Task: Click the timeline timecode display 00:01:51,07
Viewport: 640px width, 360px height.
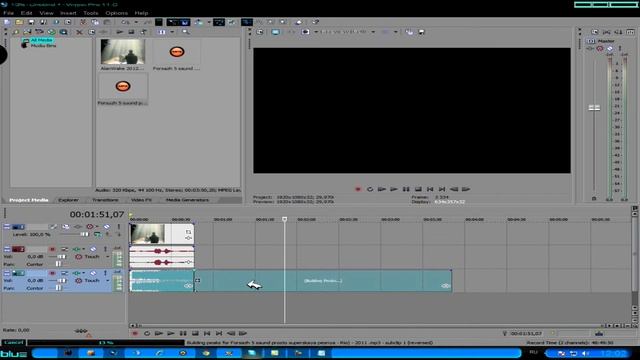Action: tap(96, 214)
